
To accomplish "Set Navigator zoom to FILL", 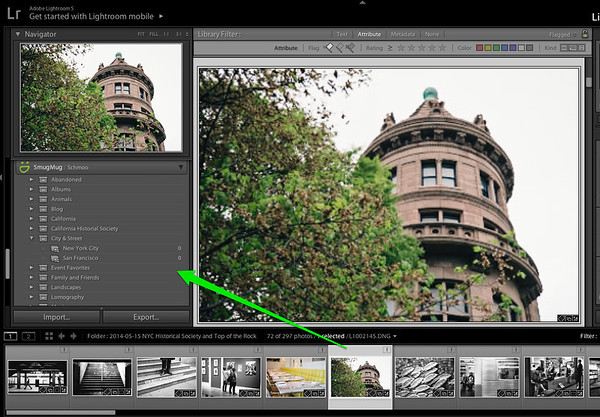I will tap(154, 34).
